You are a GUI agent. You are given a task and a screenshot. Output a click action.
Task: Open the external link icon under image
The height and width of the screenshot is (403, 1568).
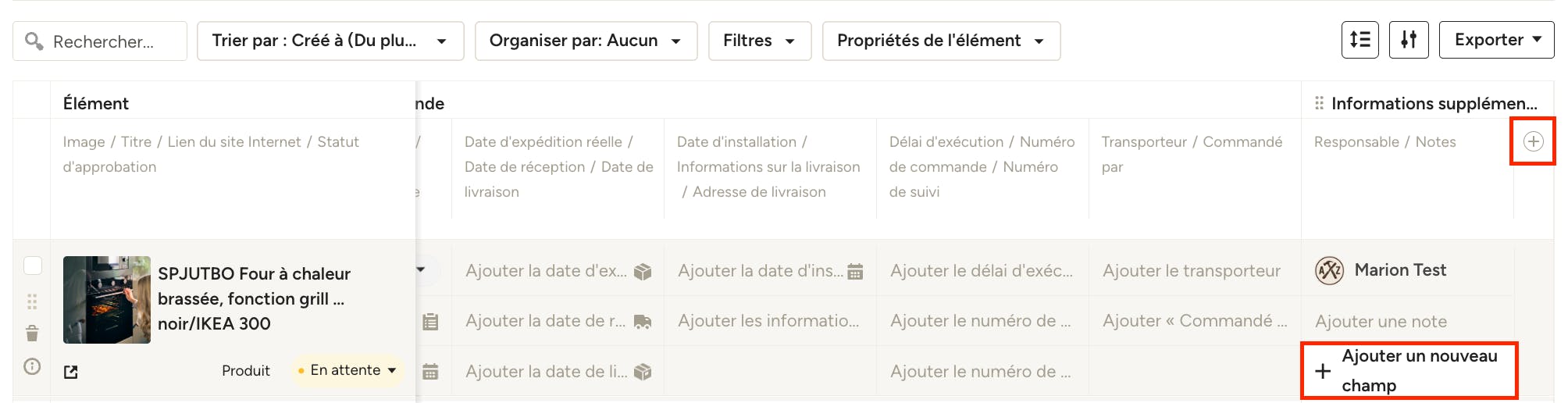click(x=71, y=372)
